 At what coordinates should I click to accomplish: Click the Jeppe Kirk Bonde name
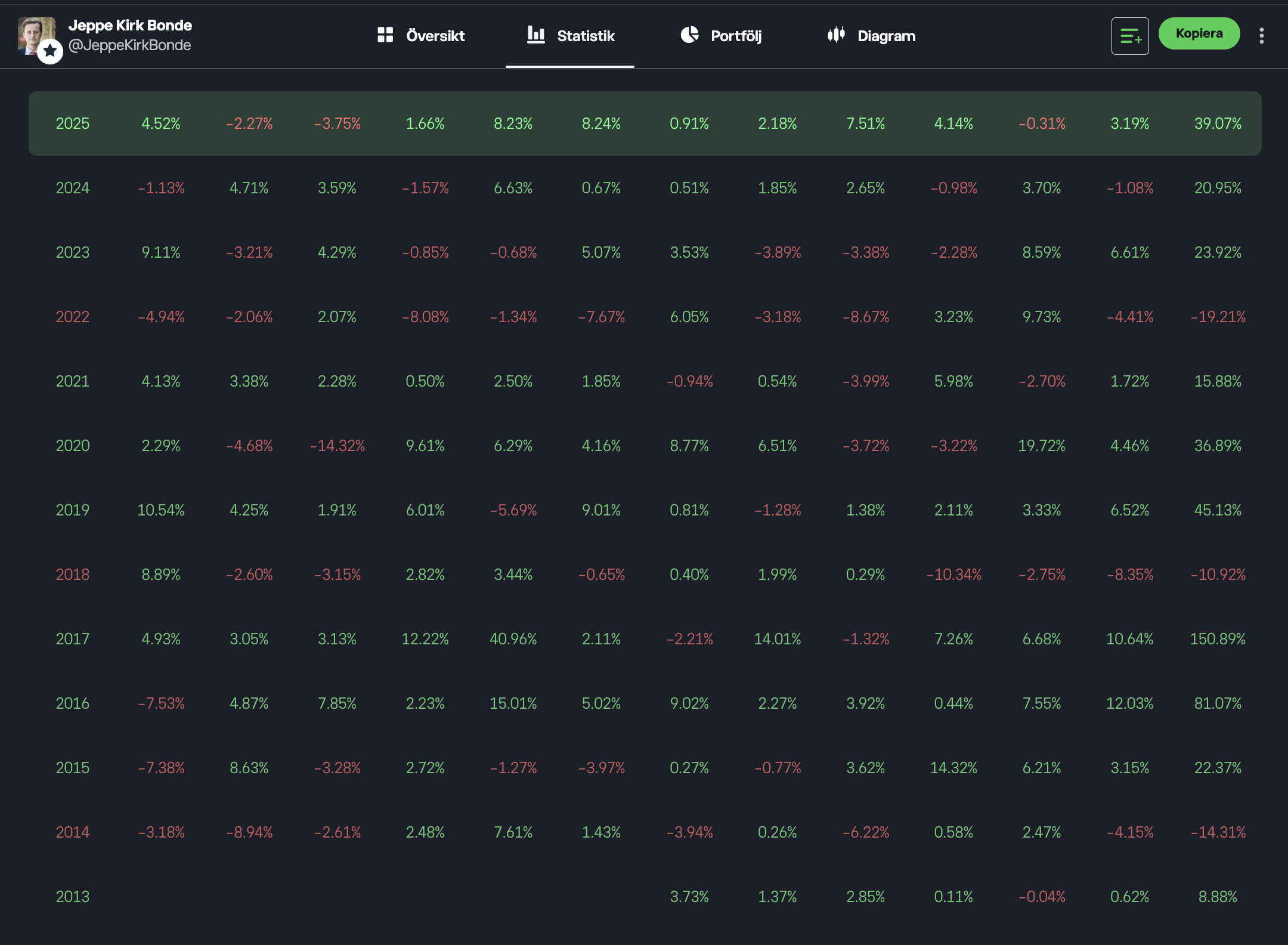pyautogui.click(x=130, y=25)
